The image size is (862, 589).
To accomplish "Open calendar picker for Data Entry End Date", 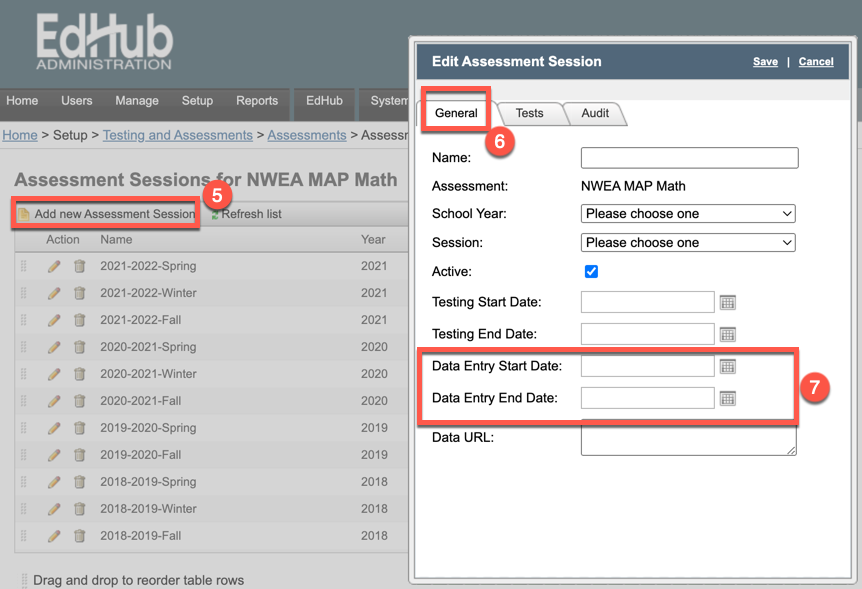I will [x=728, y=398].
